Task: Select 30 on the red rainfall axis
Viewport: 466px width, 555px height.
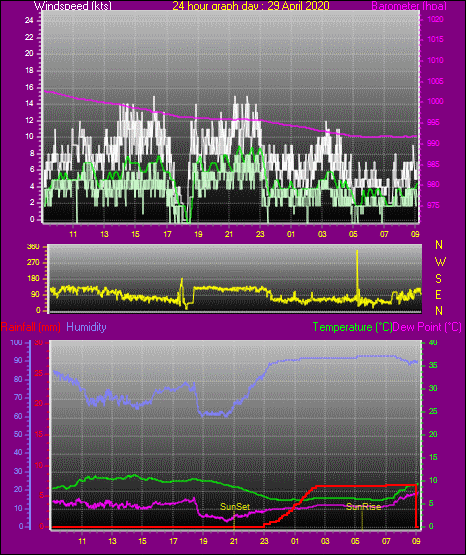Action: pos(39,343)
